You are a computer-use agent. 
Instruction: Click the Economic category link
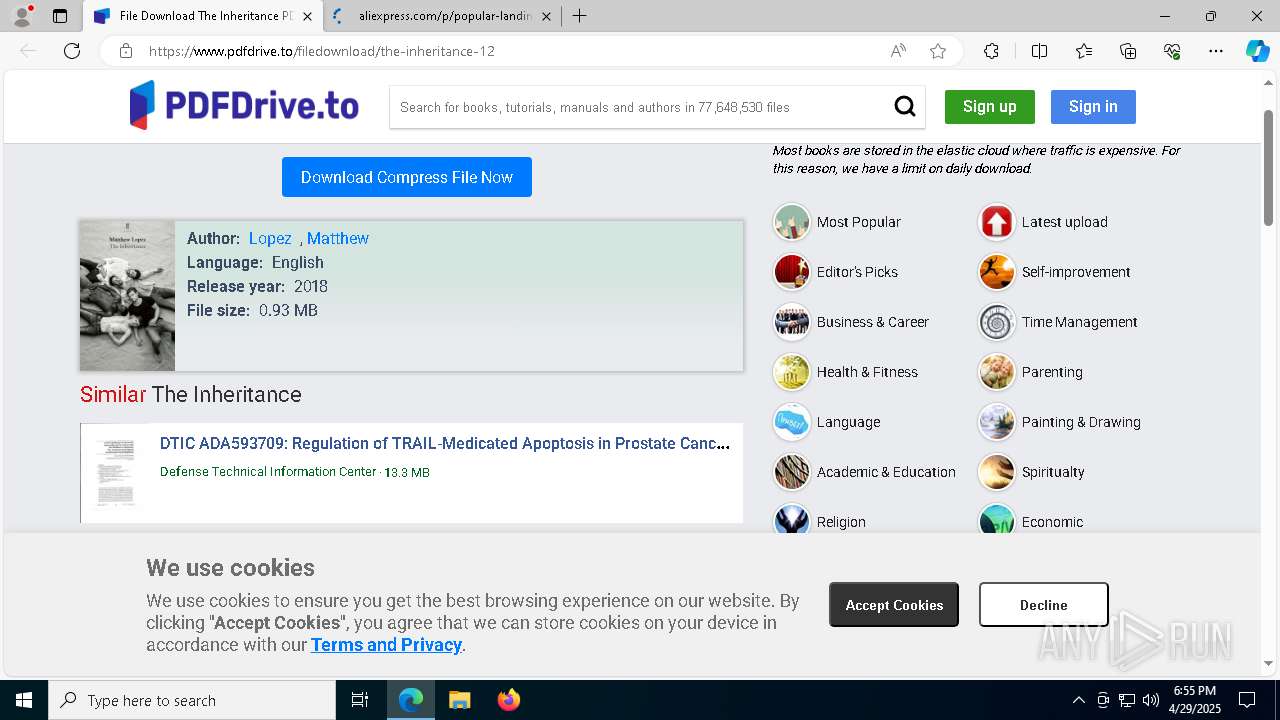[1052, 522]
